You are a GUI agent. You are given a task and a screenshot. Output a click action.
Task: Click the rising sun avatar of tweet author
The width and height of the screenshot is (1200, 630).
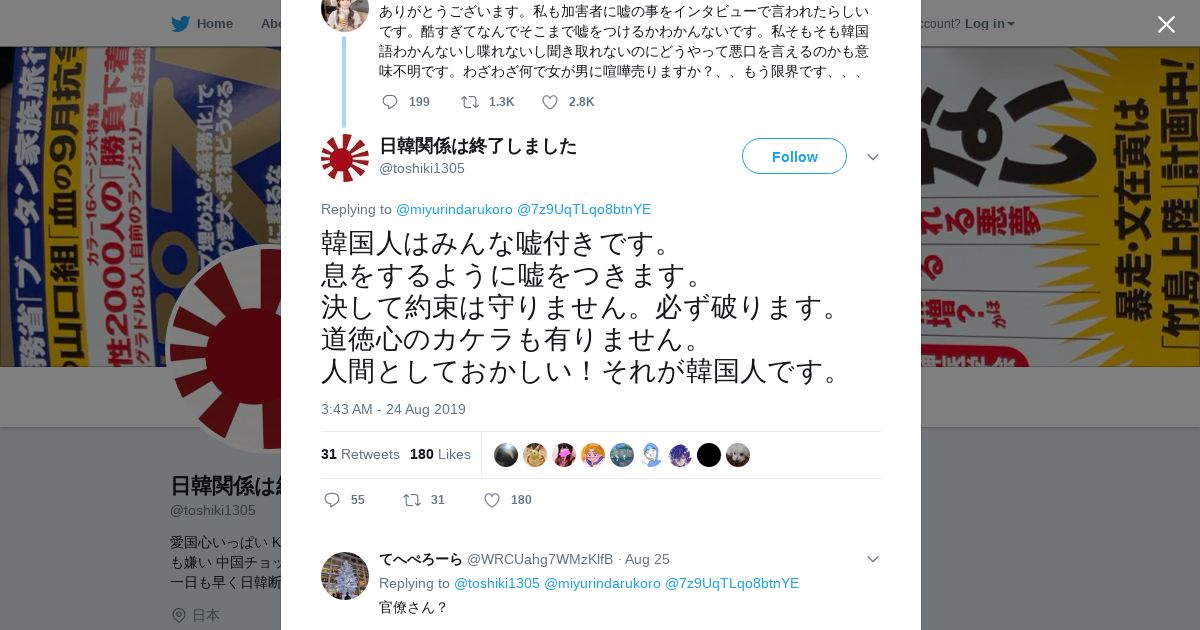(345, 158)
